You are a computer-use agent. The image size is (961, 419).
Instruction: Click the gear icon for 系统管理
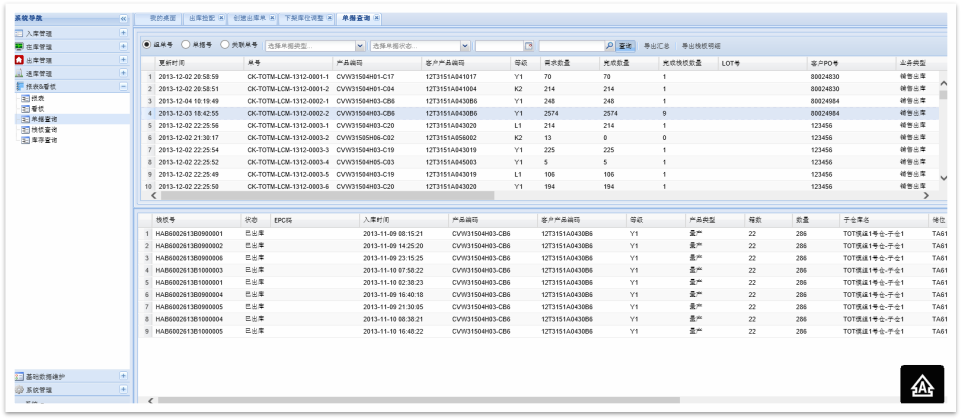pyautogui.click(x=19, y=390)
